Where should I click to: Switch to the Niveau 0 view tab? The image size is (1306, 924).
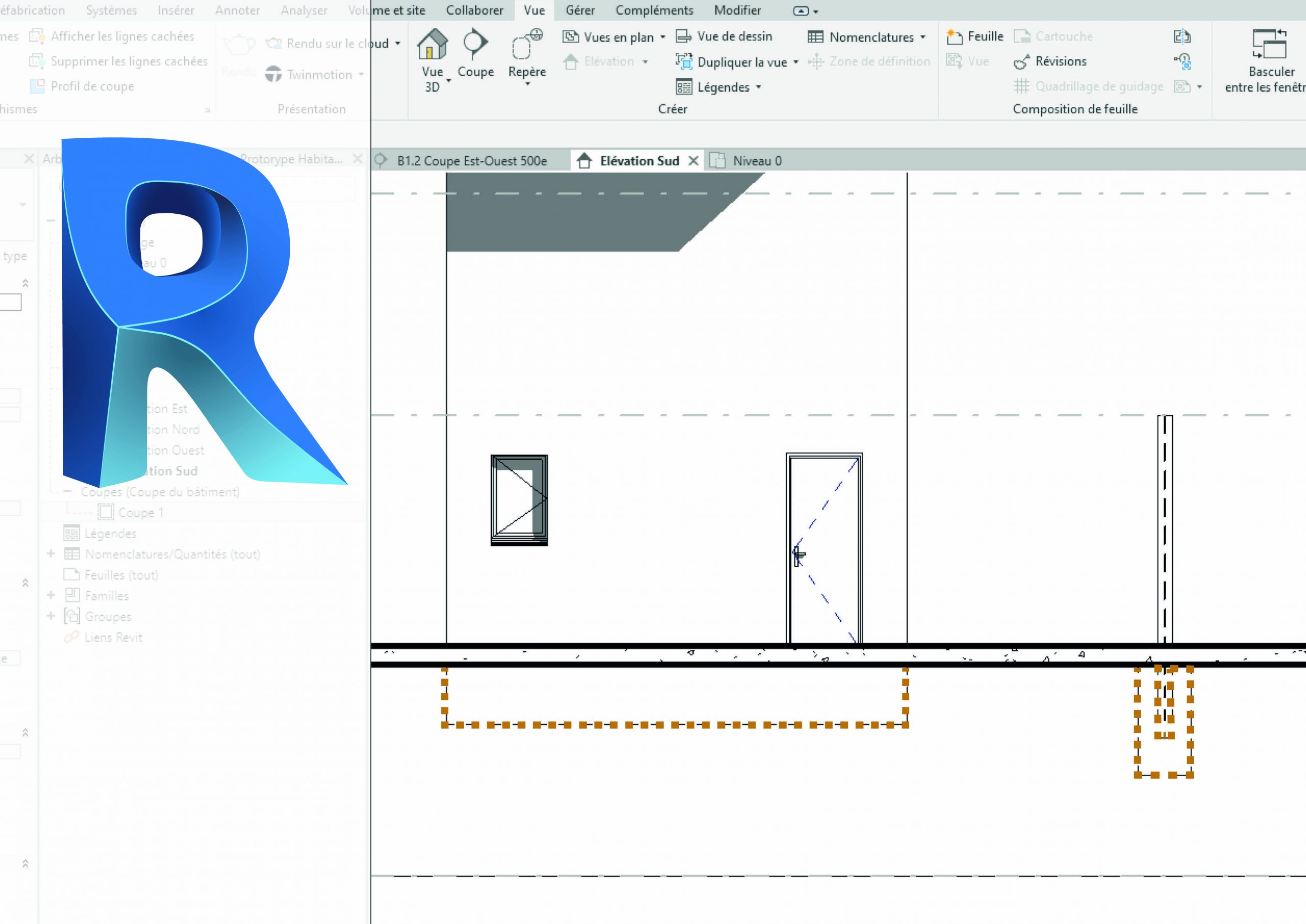[x=757, y=161]
